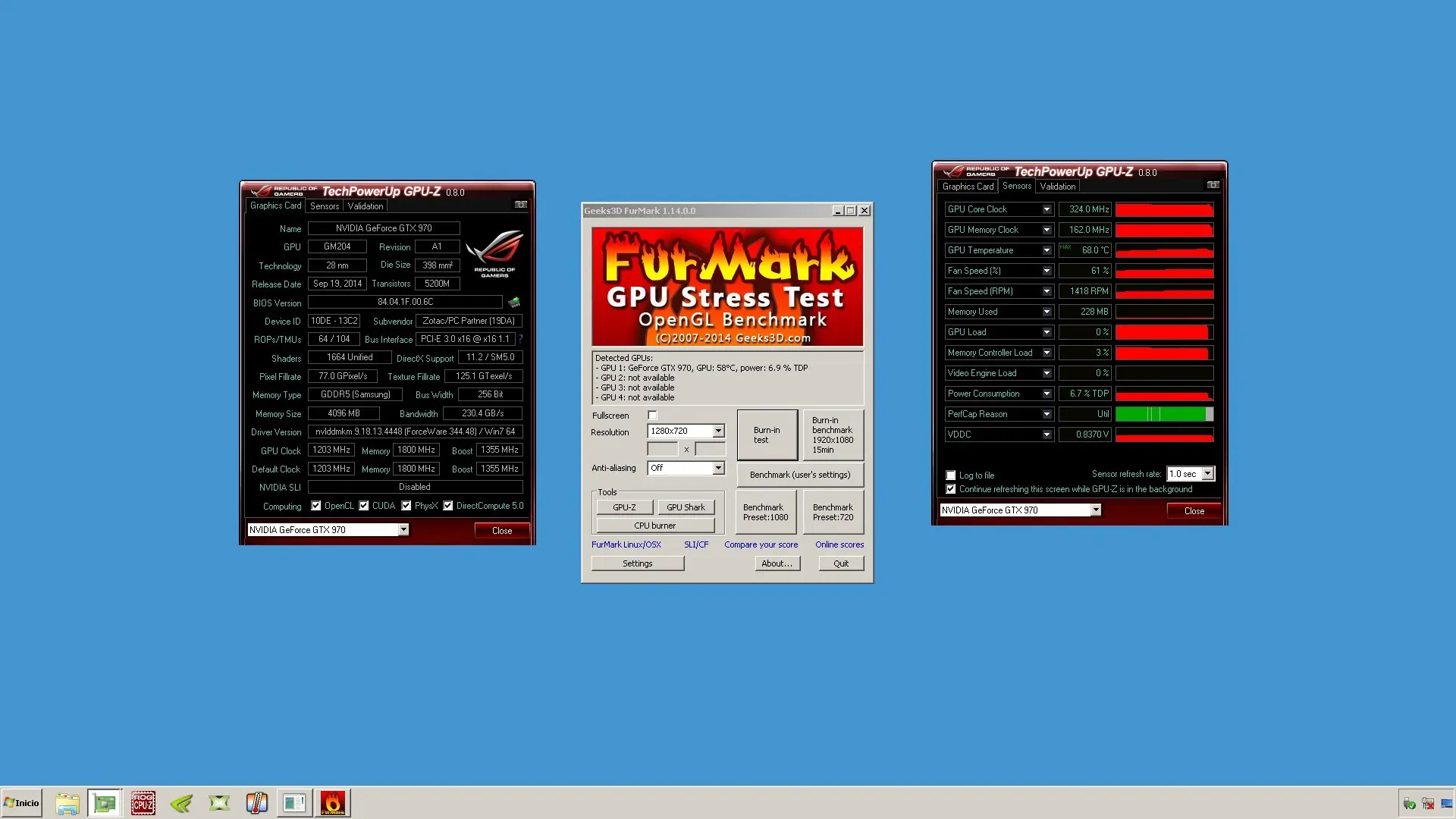Click the blue monitor tray icon

tap(1446, 804)
